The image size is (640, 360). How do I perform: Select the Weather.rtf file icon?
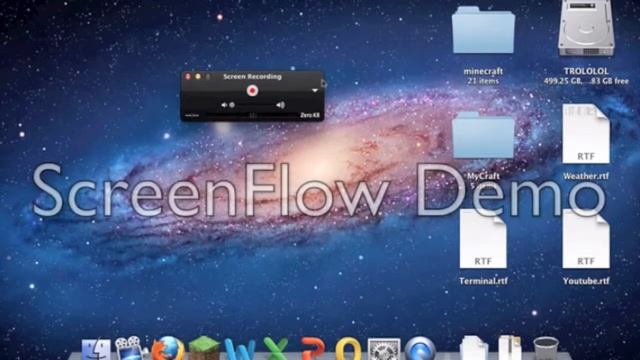tap(586, 134)
